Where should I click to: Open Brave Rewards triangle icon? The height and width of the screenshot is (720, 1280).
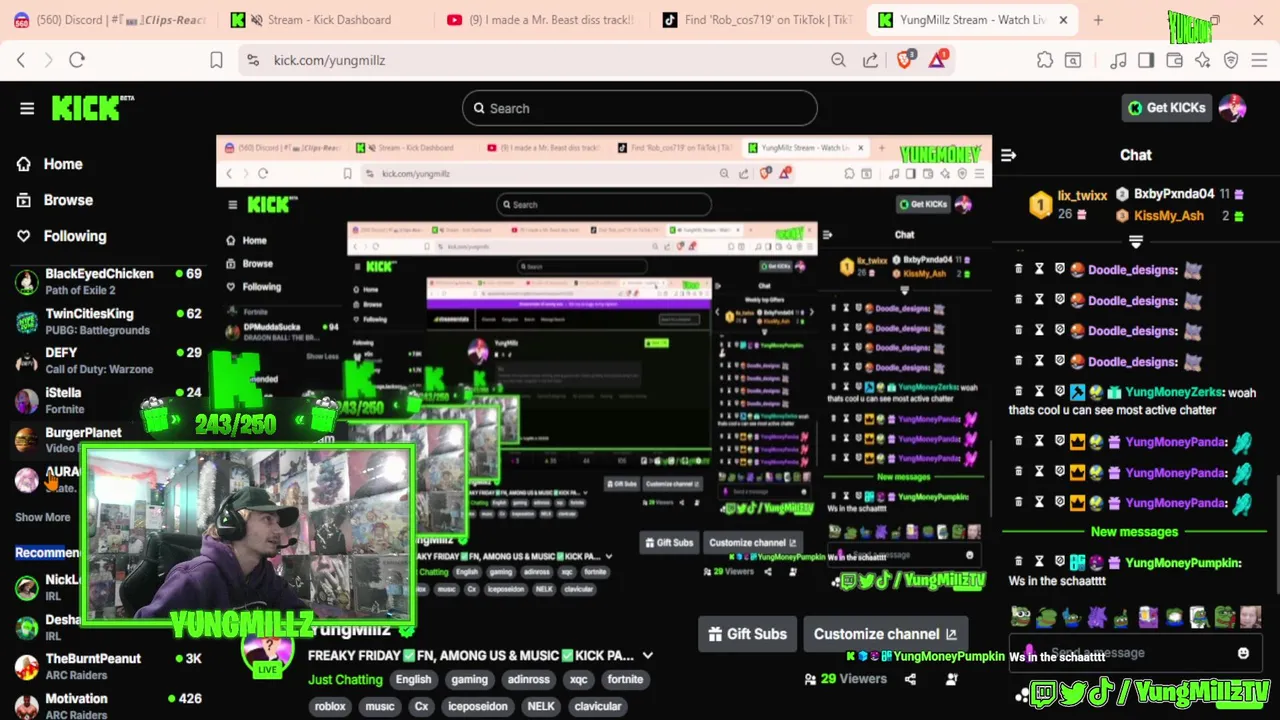937,60
